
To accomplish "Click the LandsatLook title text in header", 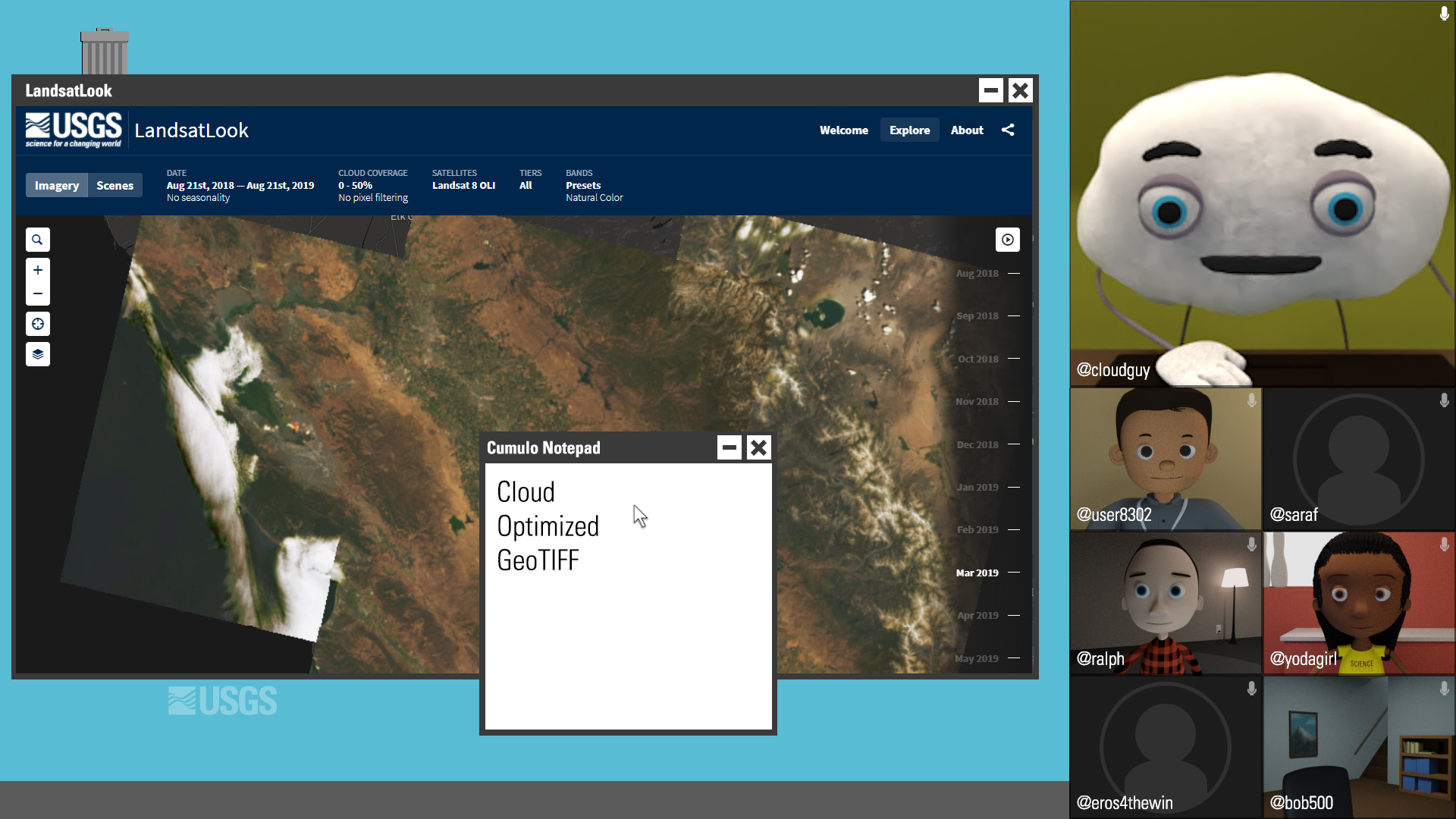I will (x=191, y=130).
